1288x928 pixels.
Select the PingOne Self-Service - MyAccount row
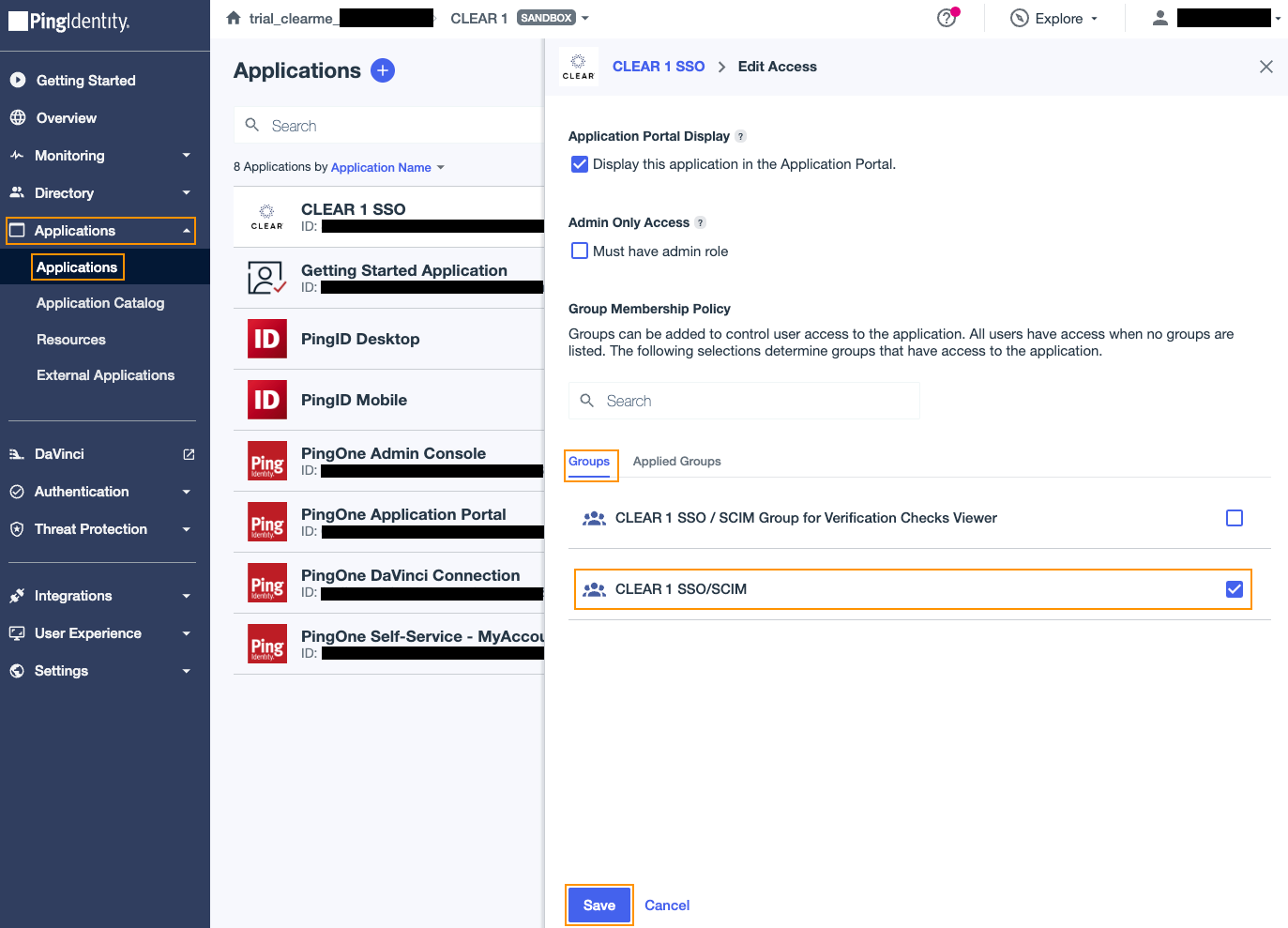[x=389, y=644]
